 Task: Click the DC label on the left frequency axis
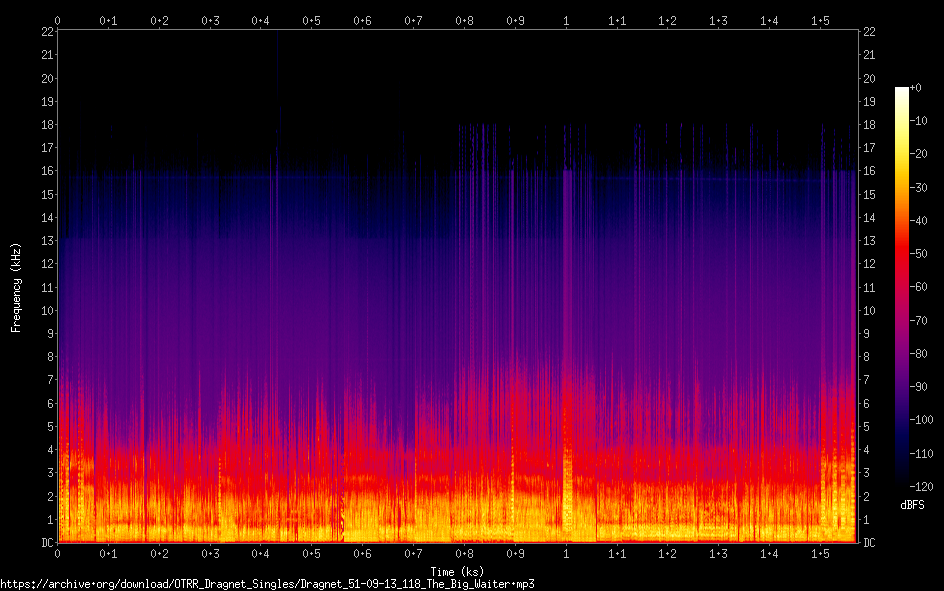(48, 543)
